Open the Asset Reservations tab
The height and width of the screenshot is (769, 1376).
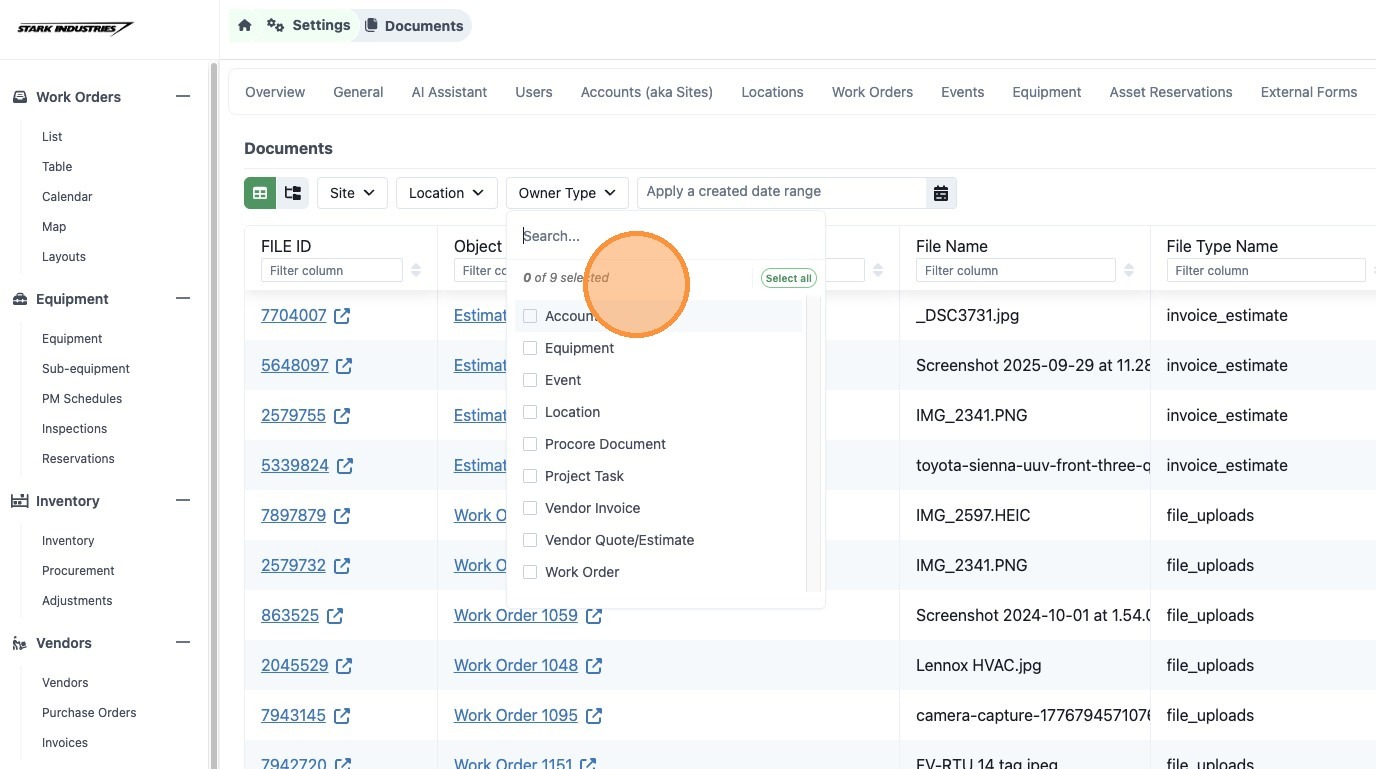[x=1171, y=92]
